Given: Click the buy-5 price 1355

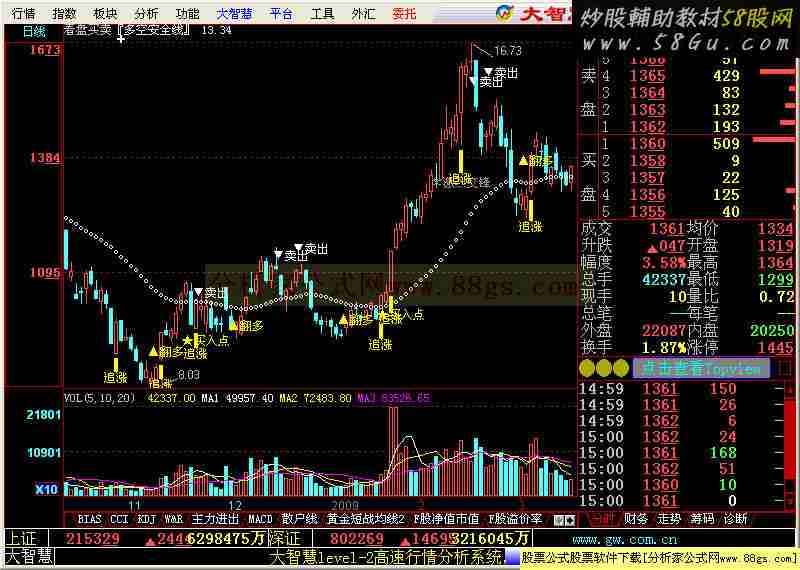Looking at the screenshot, I should (x=647, y=211).
